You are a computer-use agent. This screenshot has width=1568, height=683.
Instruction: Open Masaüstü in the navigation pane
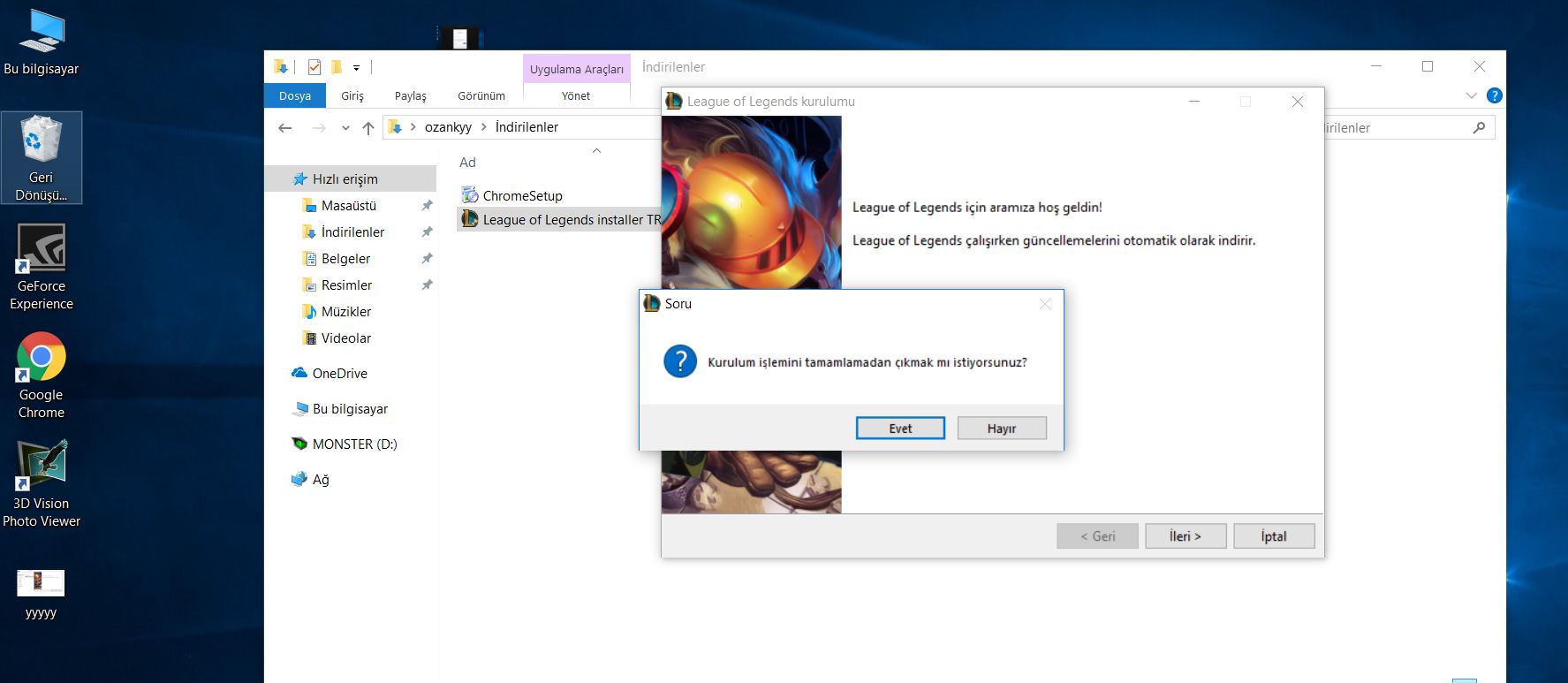pos(349,205)
